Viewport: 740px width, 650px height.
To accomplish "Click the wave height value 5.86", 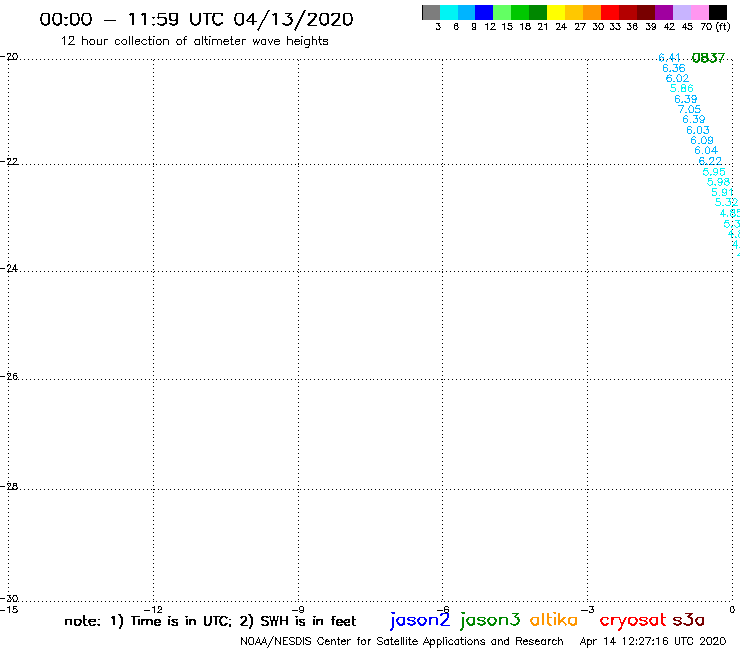I will coord(681,88).
